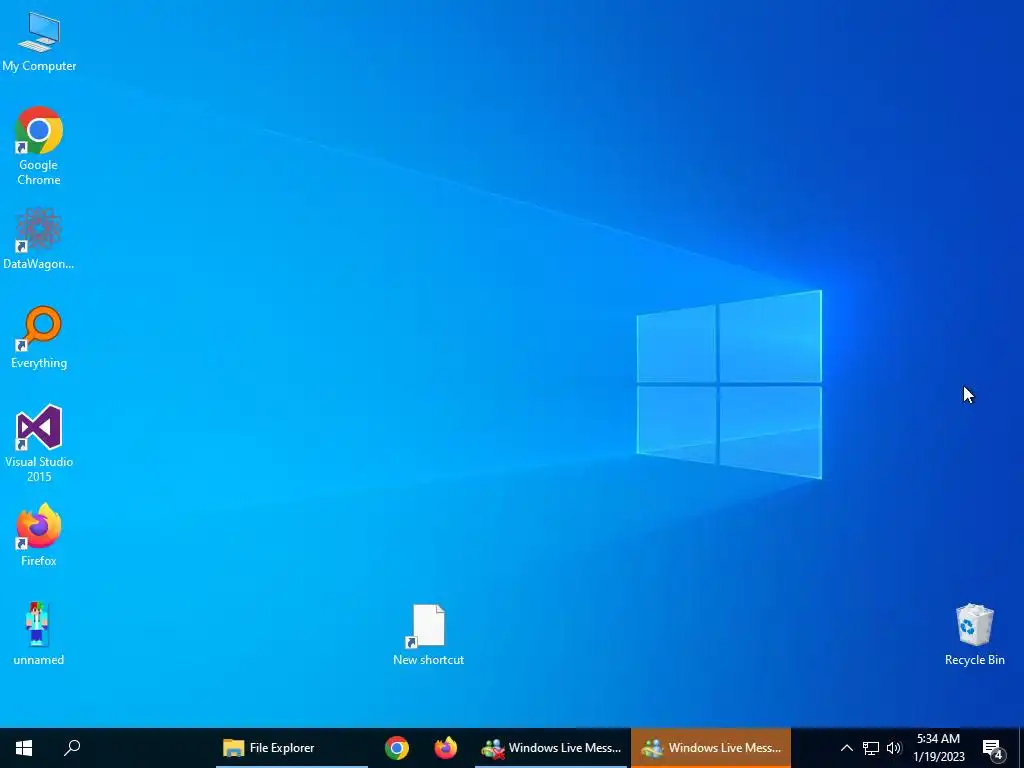Open the taskbar clock and date
Screen dimensions: 1024x768
point(938,748)
